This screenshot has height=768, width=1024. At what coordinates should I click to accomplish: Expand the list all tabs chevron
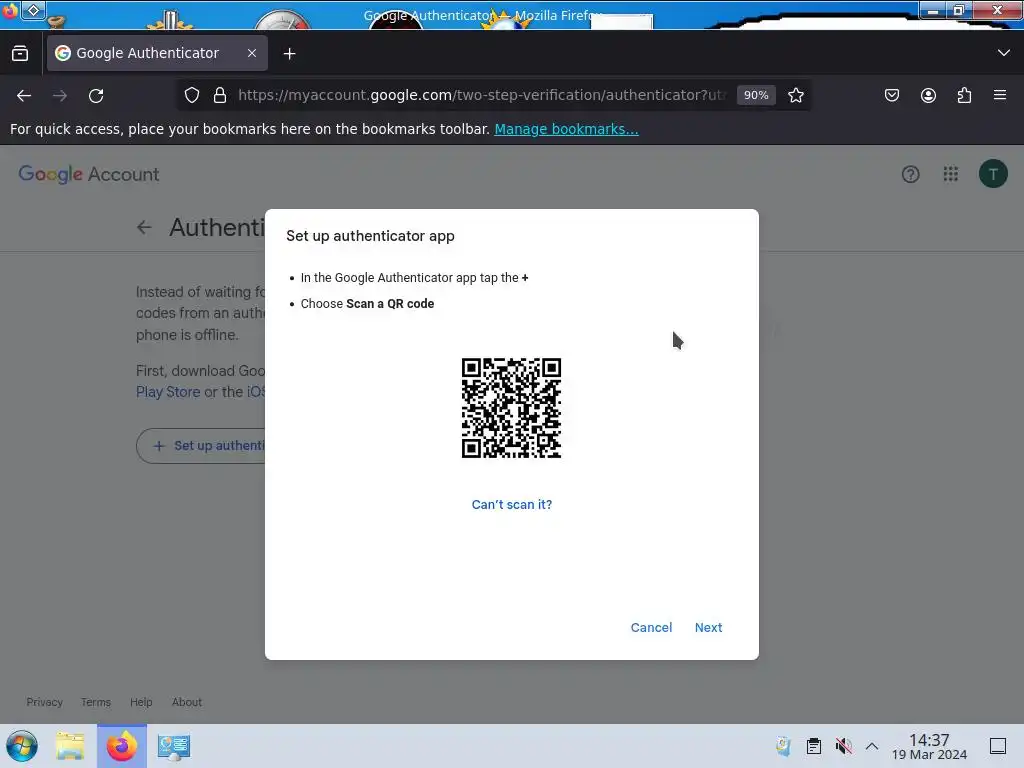coord(1004,53)
